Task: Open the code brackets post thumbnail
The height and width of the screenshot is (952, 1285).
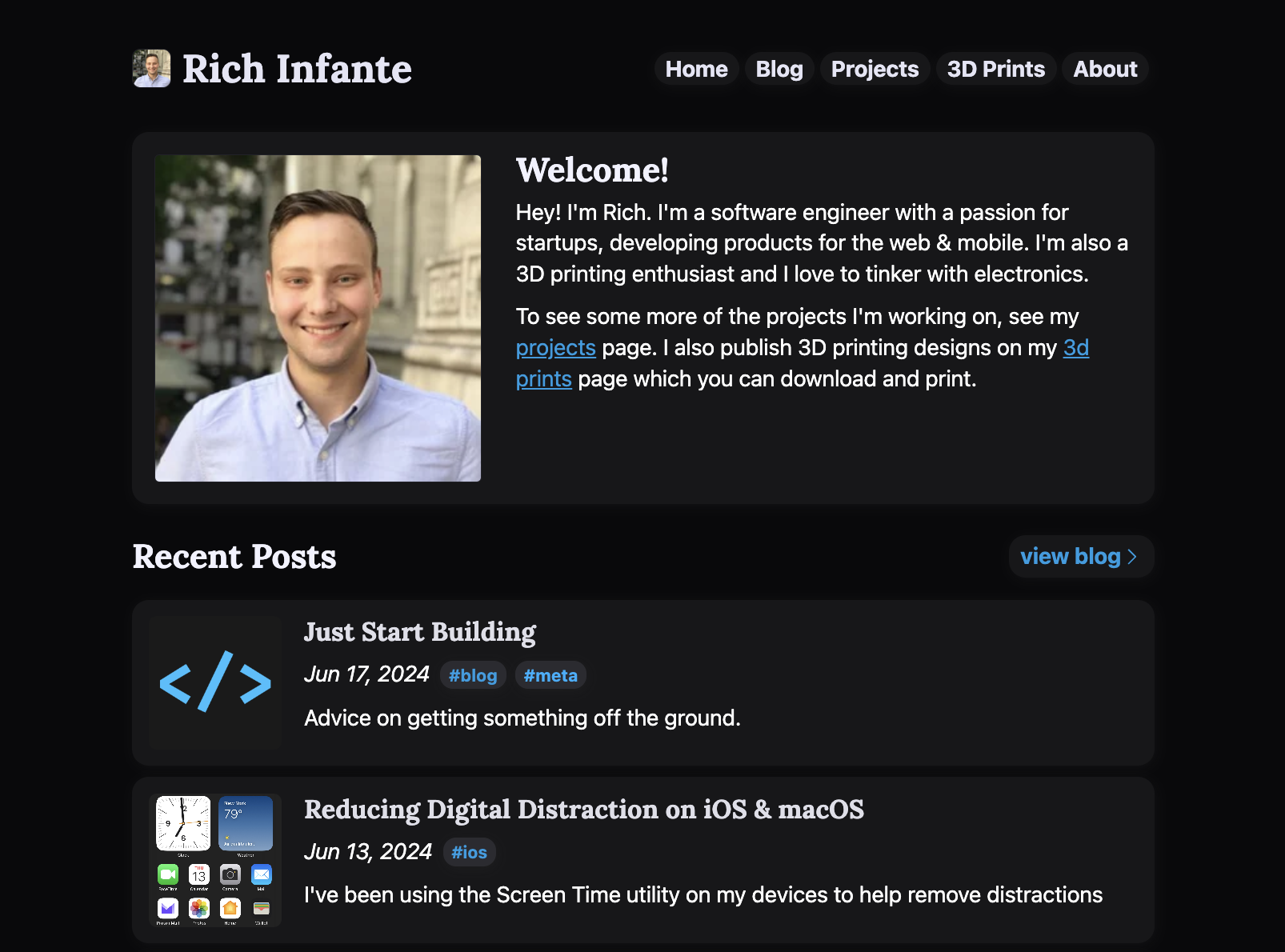Action: pyautogui.click(x=215, y=682)
